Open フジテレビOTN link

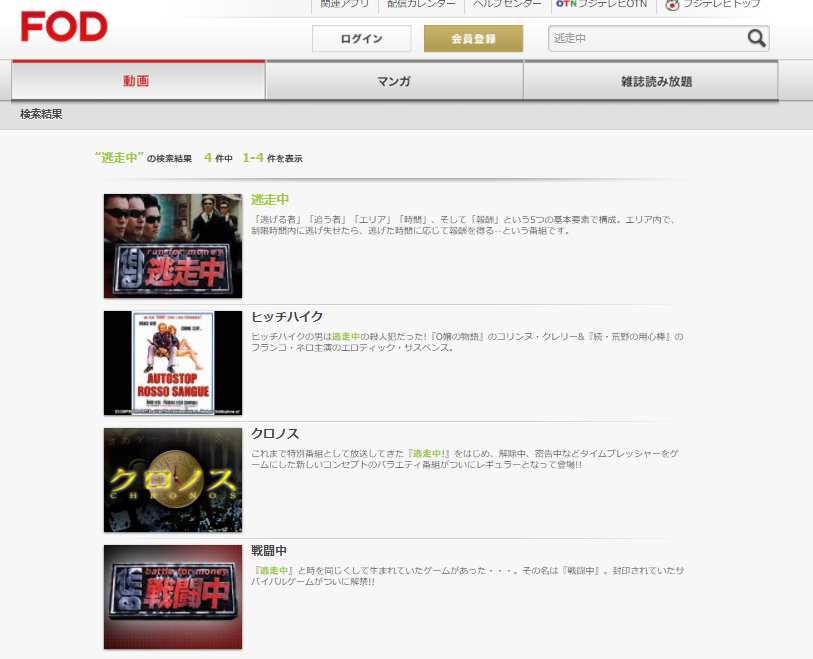(601, 4)
